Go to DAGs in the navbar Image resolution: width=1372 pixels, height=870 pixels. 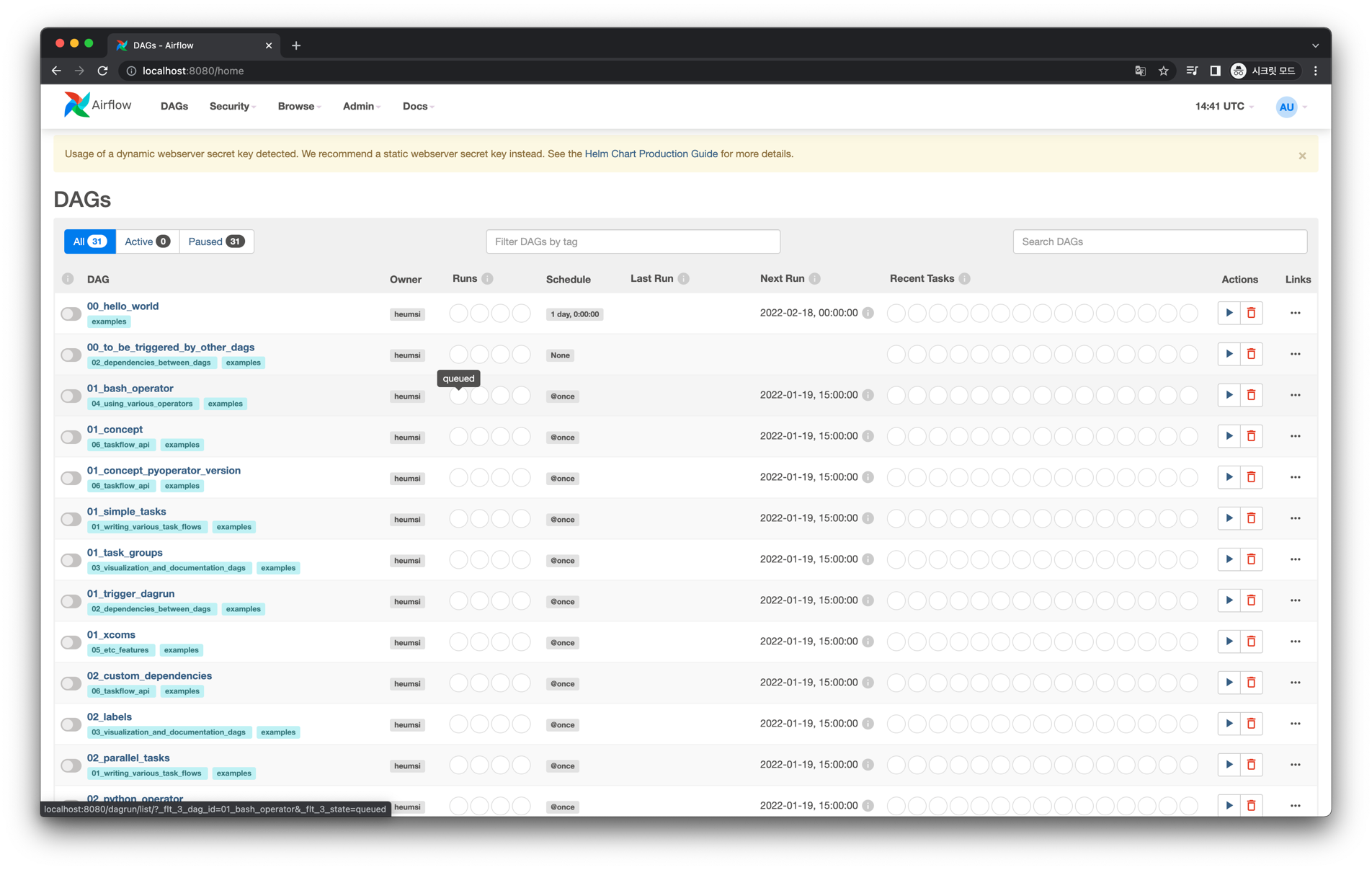[174, 106]
